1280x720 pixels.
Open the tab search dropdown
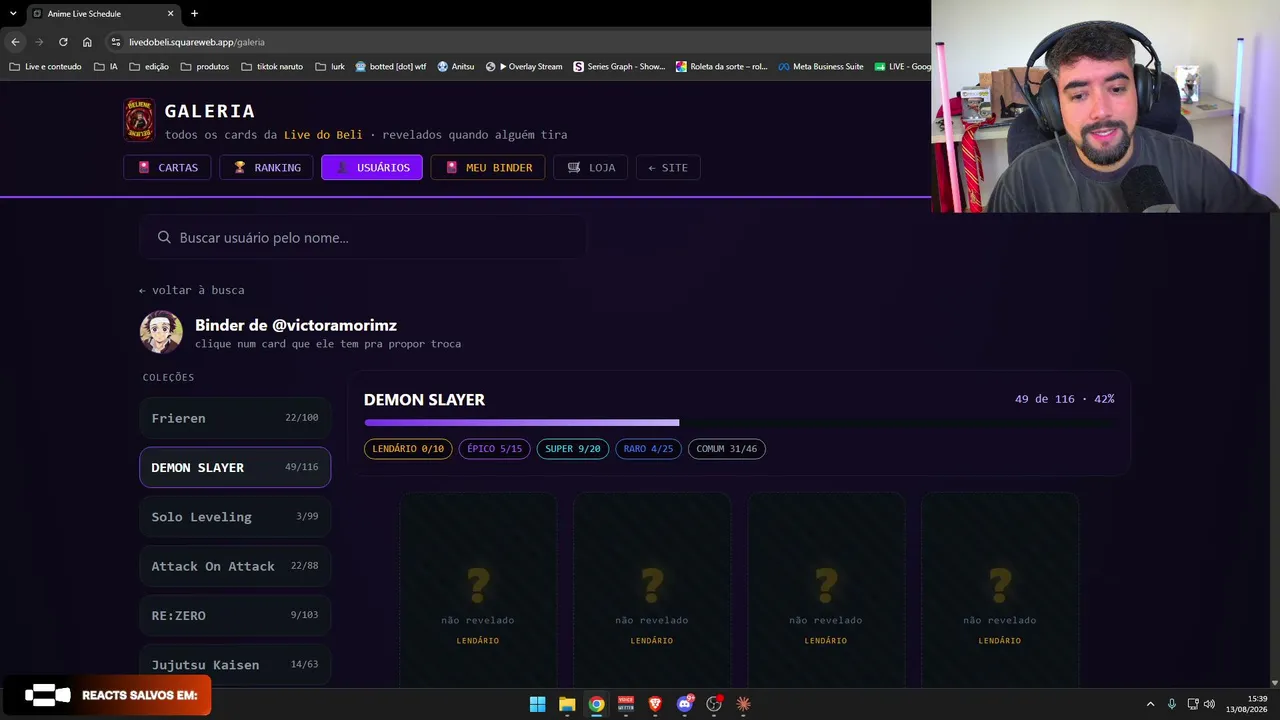13,13
